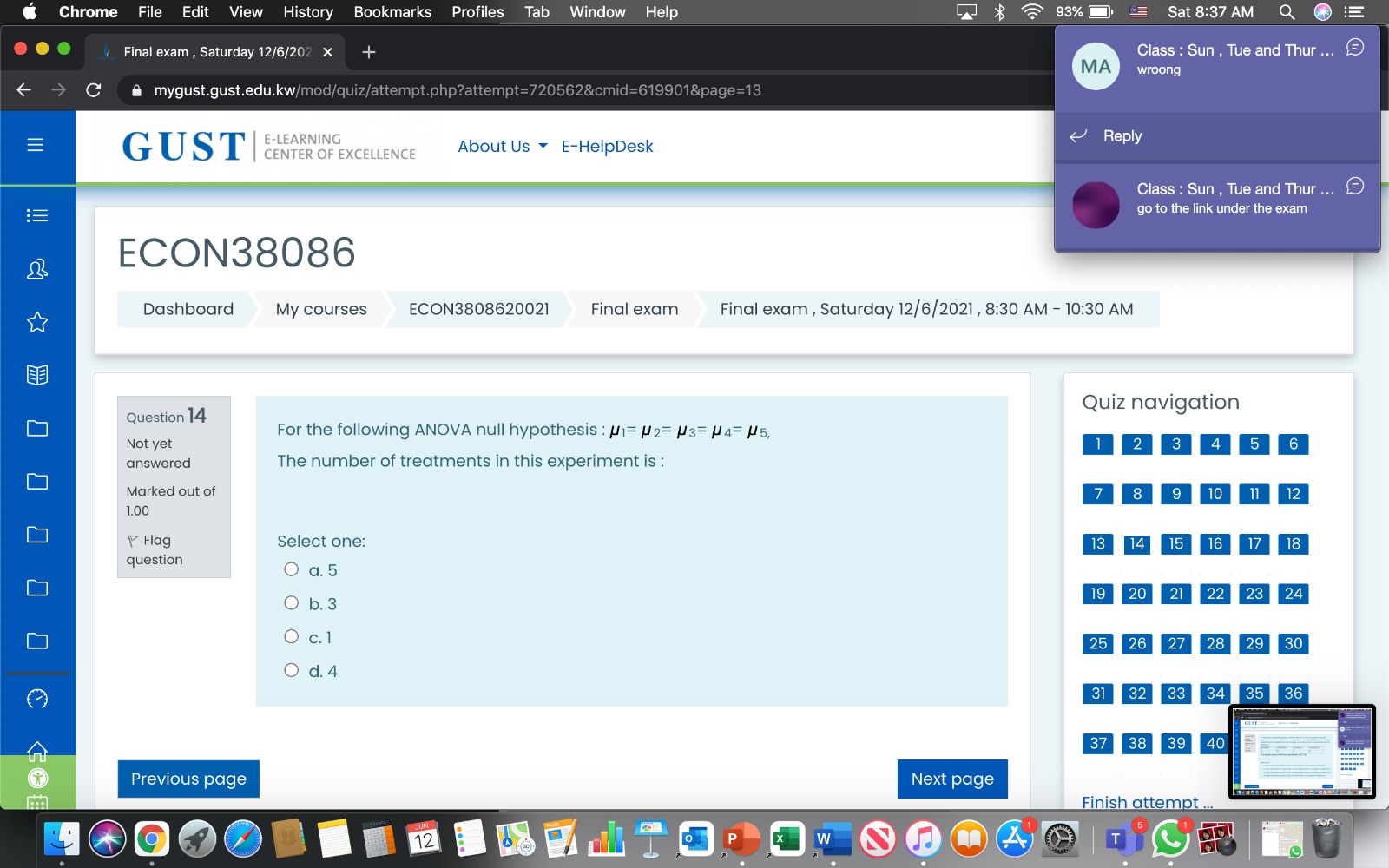The height and width of the screenshot is (868, 1389).
Task: Open the Wi-Fi menu bar icon
Action: (1032, 12)
